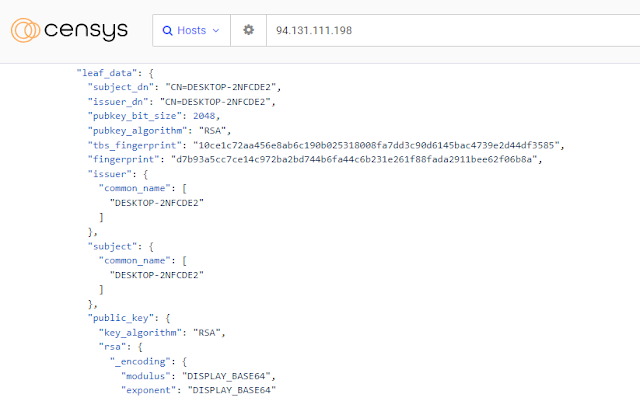Select the "leaf_data" key
Viewport: 640px width, 401px height.
coord(107,73)
